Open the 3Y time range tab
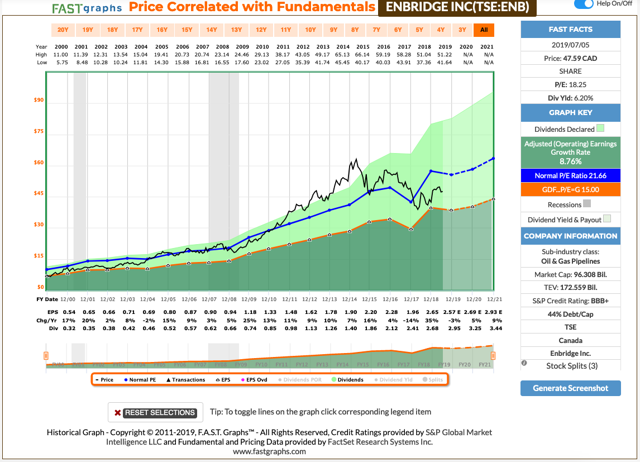 [x=462, y=30]
